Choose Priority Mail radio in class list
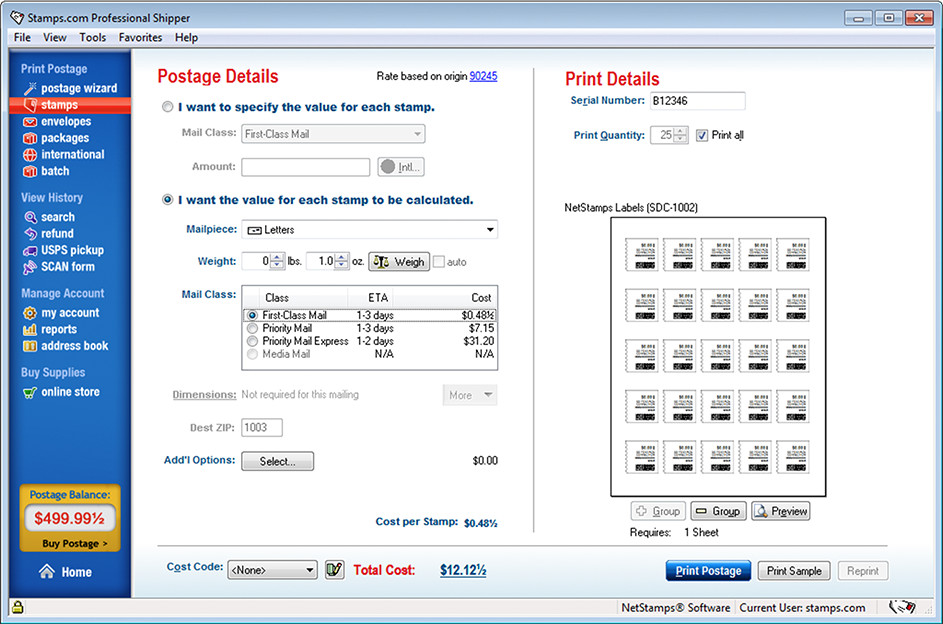 pyautogui.click(x=253, y=328)
